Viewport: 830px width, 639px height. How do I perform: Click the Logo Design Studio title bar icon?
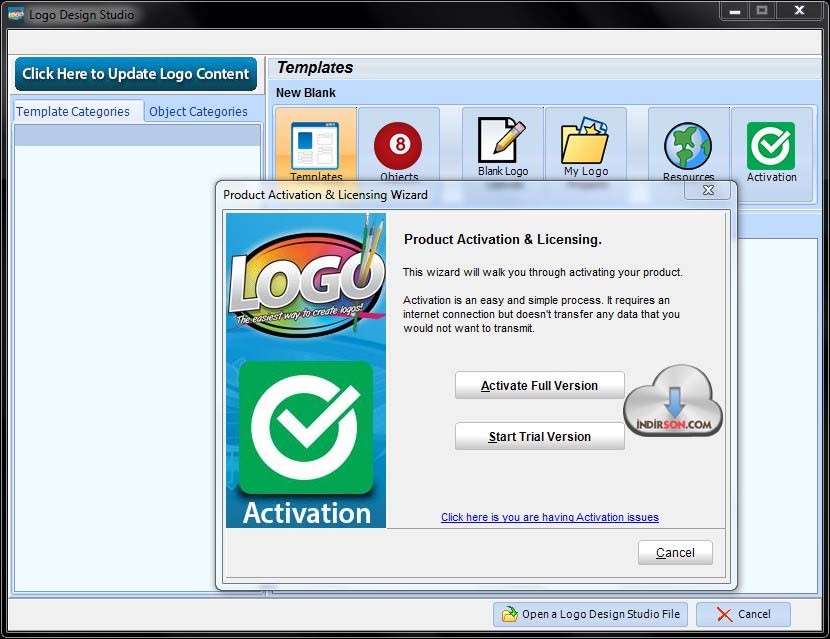pos(16,14)
